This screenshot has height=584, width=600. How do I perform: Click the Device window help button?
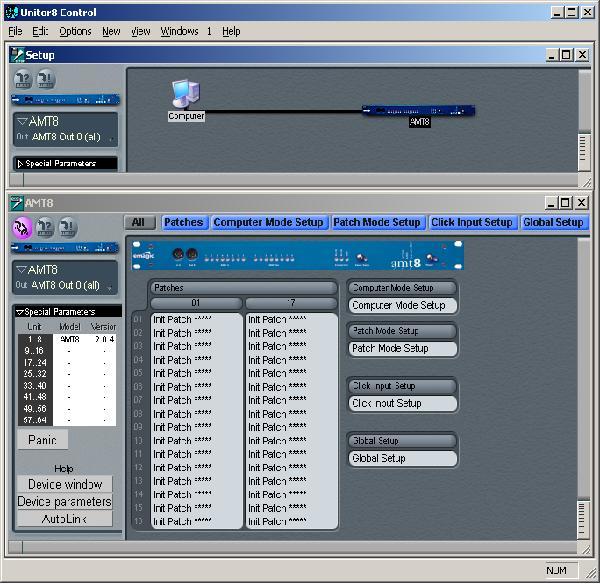pos(65,484)
